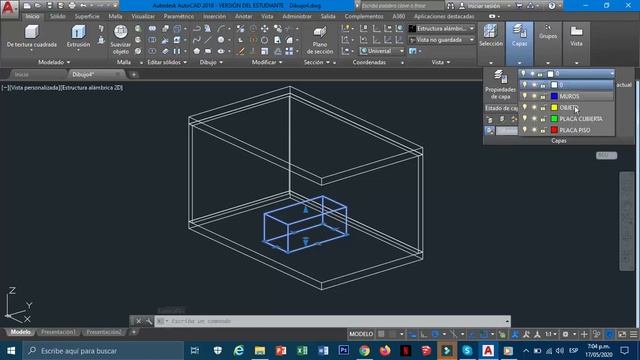Screen dimensions: 640x360
Task: Switch to the Superficie ribbon tab
Action: pos(87,16)
